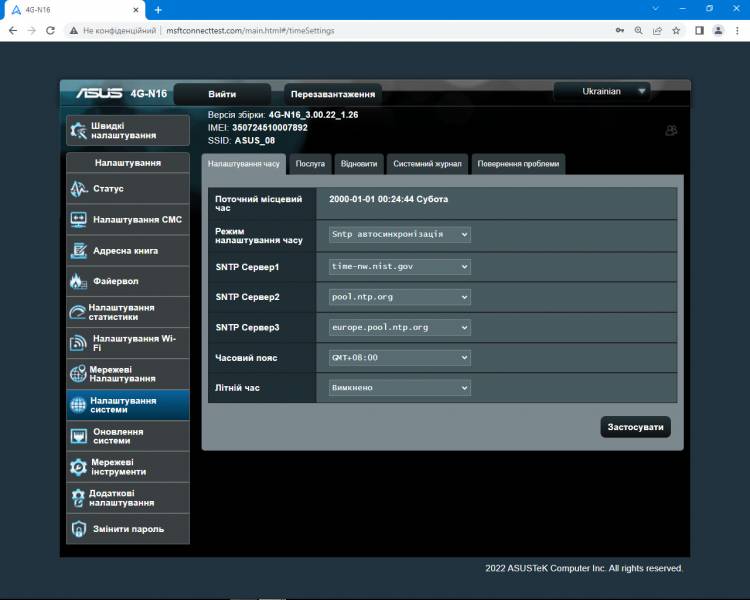Open the Chrome profile avatar
This screenshot has height=600, width=750.
pyautogui.click(x=718, y=31)
